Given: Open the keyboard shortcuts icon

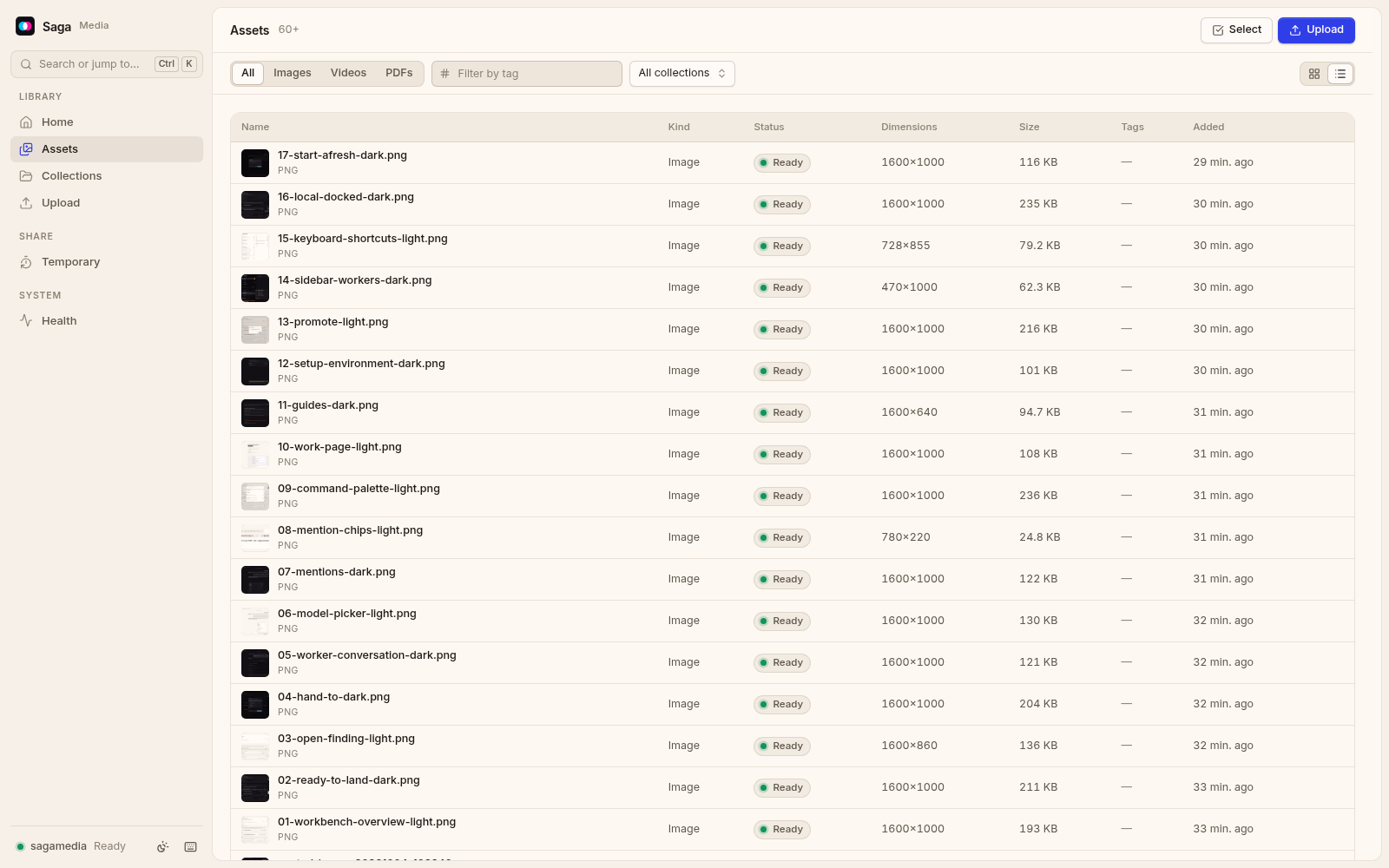Looking at the screenshot, I should point(191,847).
